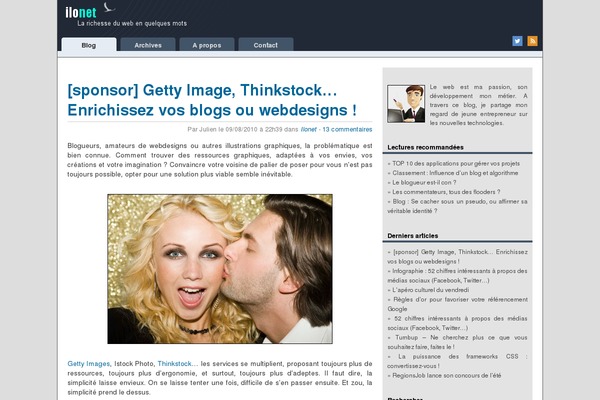Click the kissing couple article image
600x400 pixels.
(x=220, y=269)
